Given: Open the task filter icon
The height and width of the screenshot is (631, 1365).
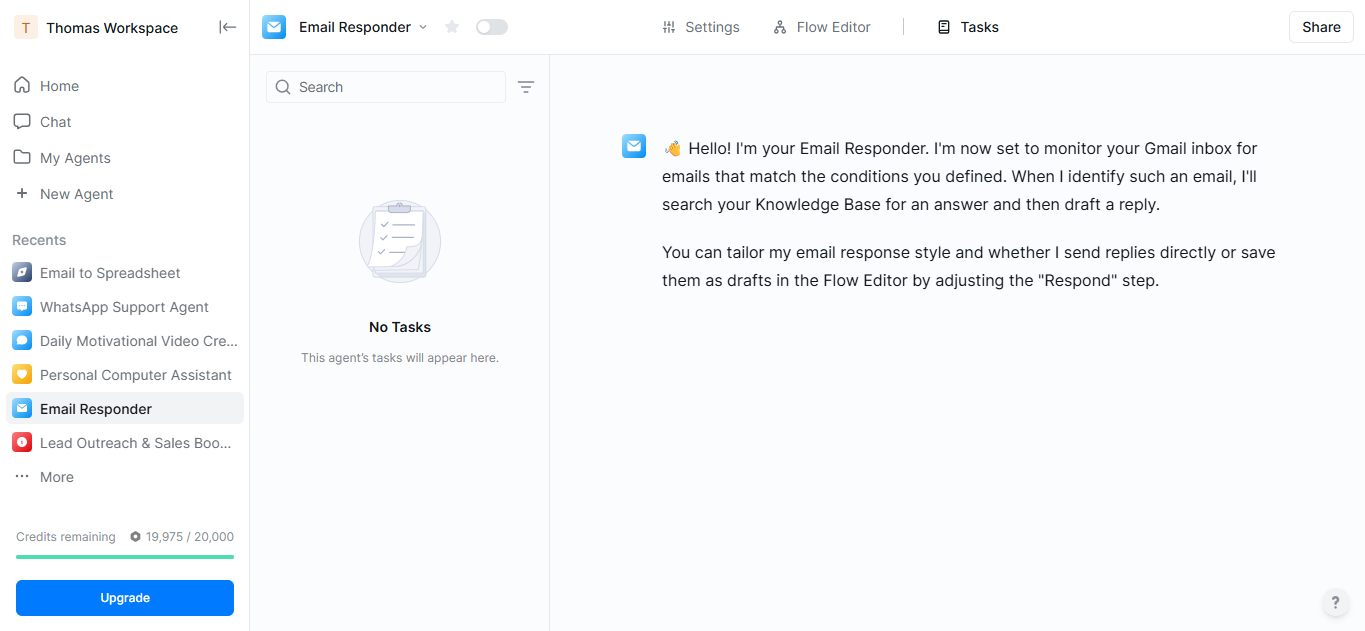Looking at the screenshot, I should [x=526, y=87].
